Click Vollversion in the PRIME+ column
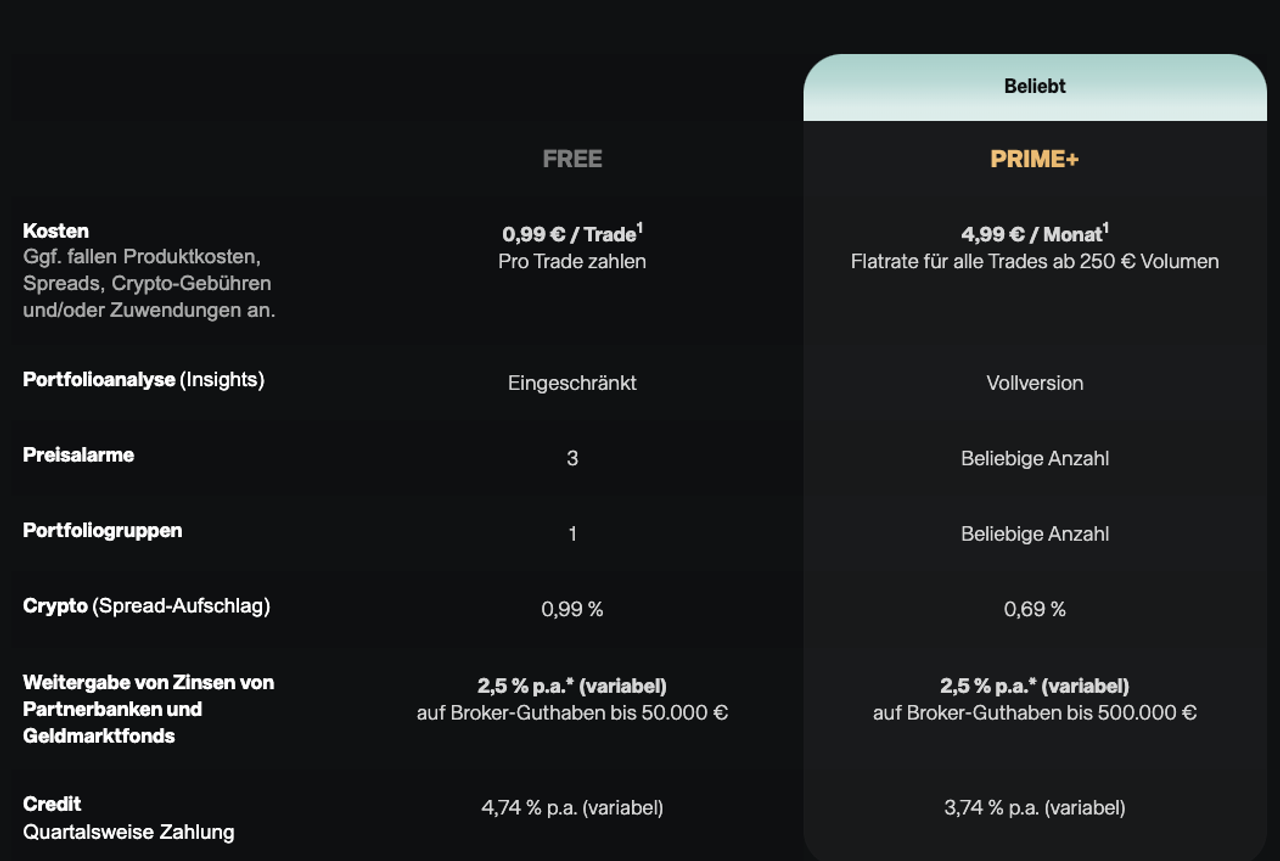The height and width of the screenshot is (861, 1280). click(1035, 383)
